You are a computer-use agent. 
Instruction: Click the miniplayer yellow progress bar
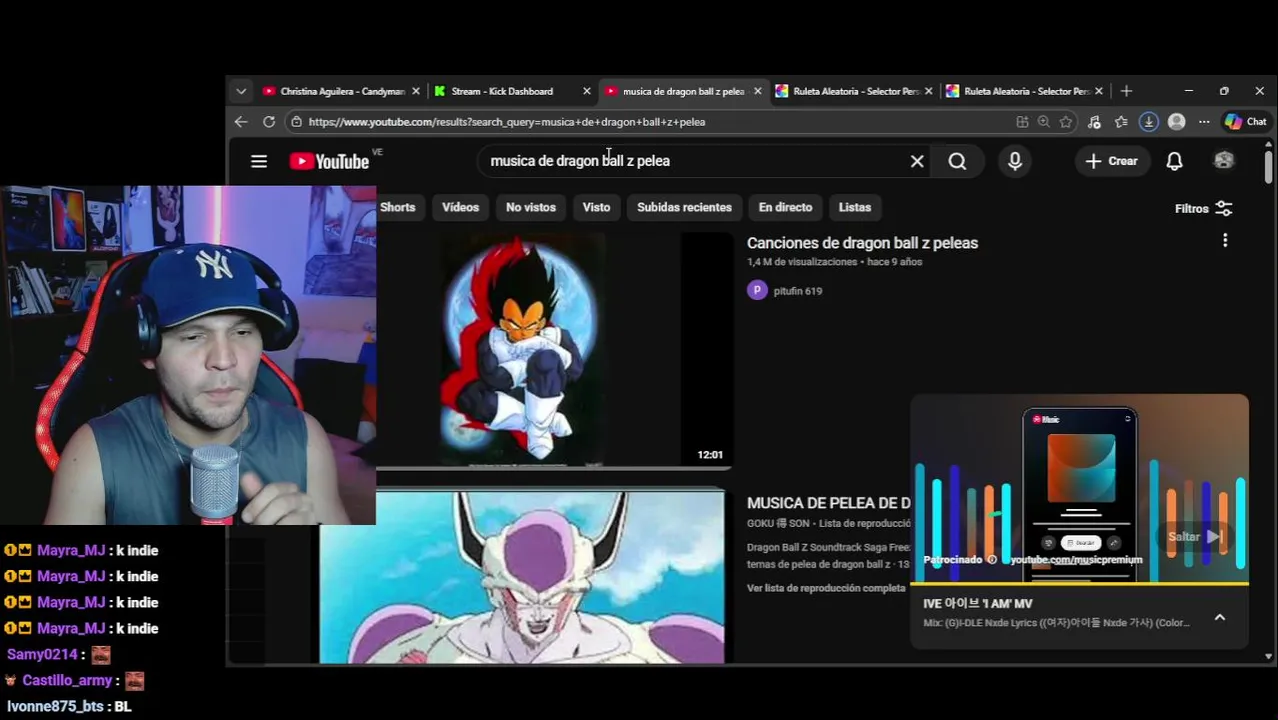point(1080,583)
